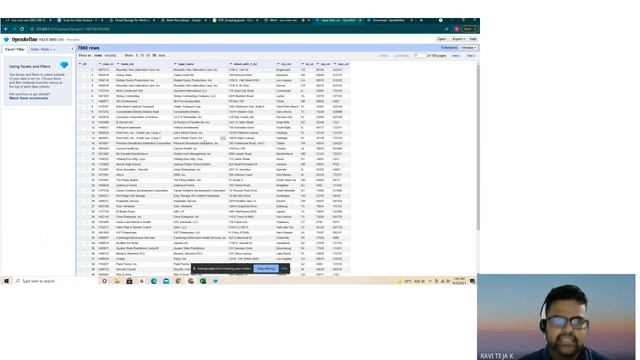Open the Export dropdown menu

pos(458,39)
